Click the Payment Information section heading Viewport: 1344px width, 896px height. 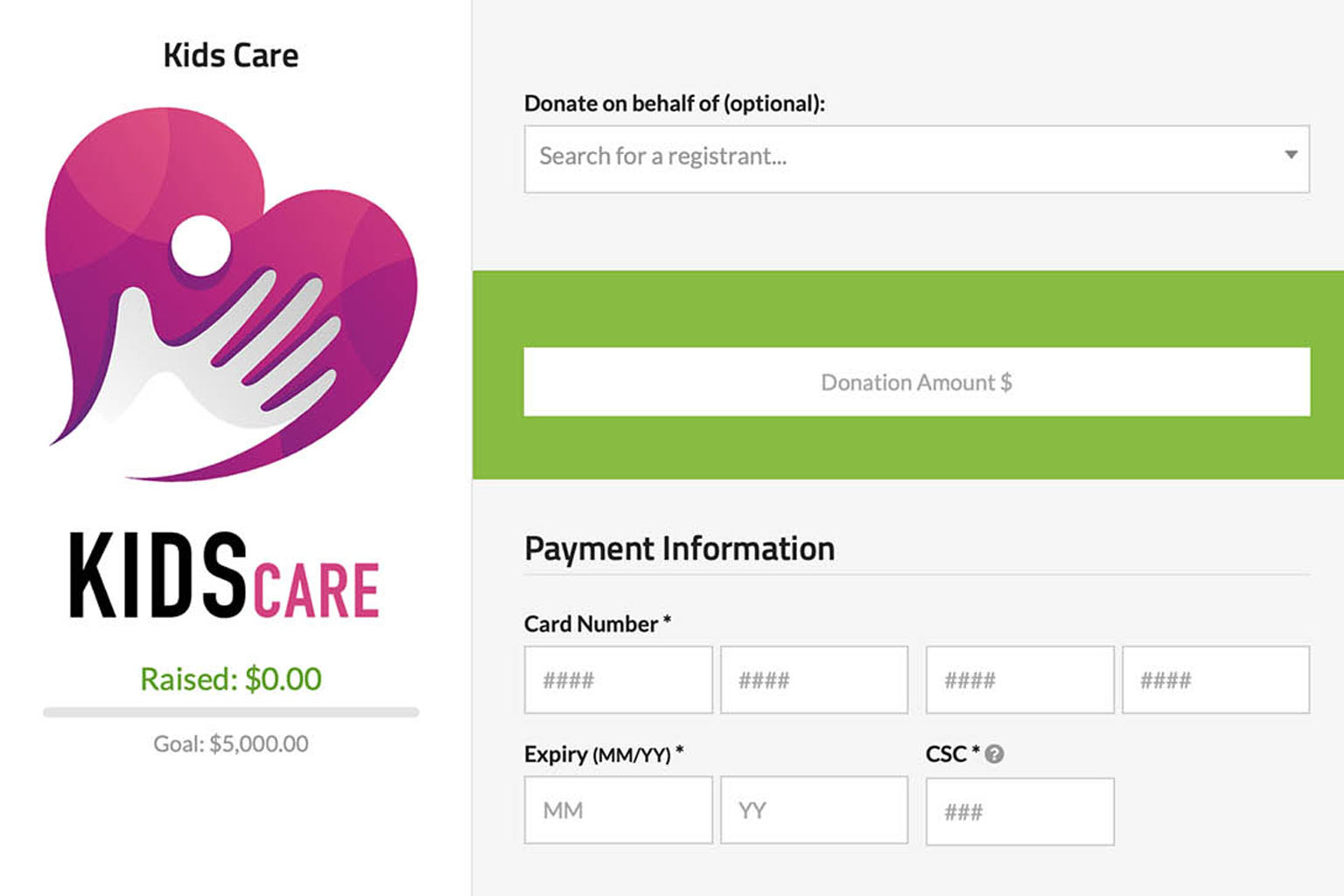click(x=679, y=549)
